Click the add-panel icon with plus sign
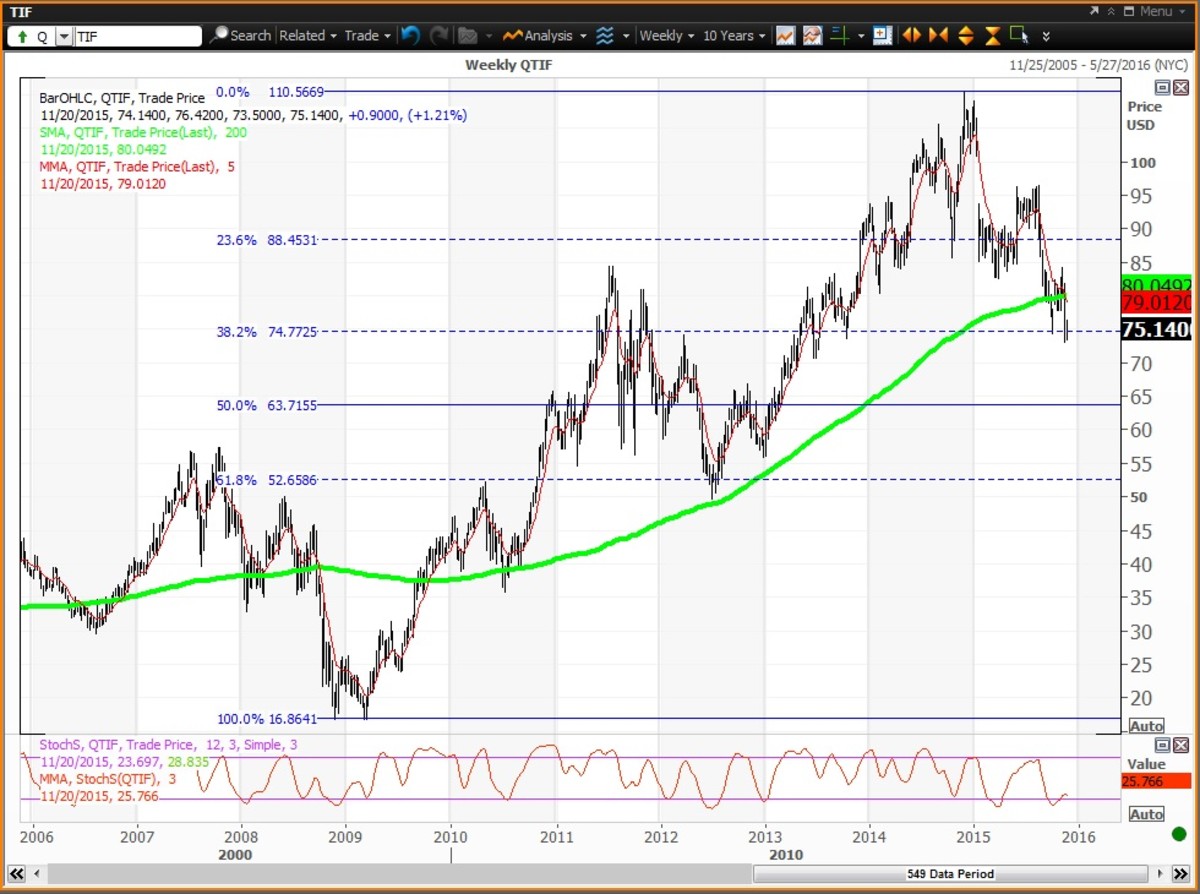Image resolution: width=1200 pixels, height=894 pixels. click(x=881, y=36)
